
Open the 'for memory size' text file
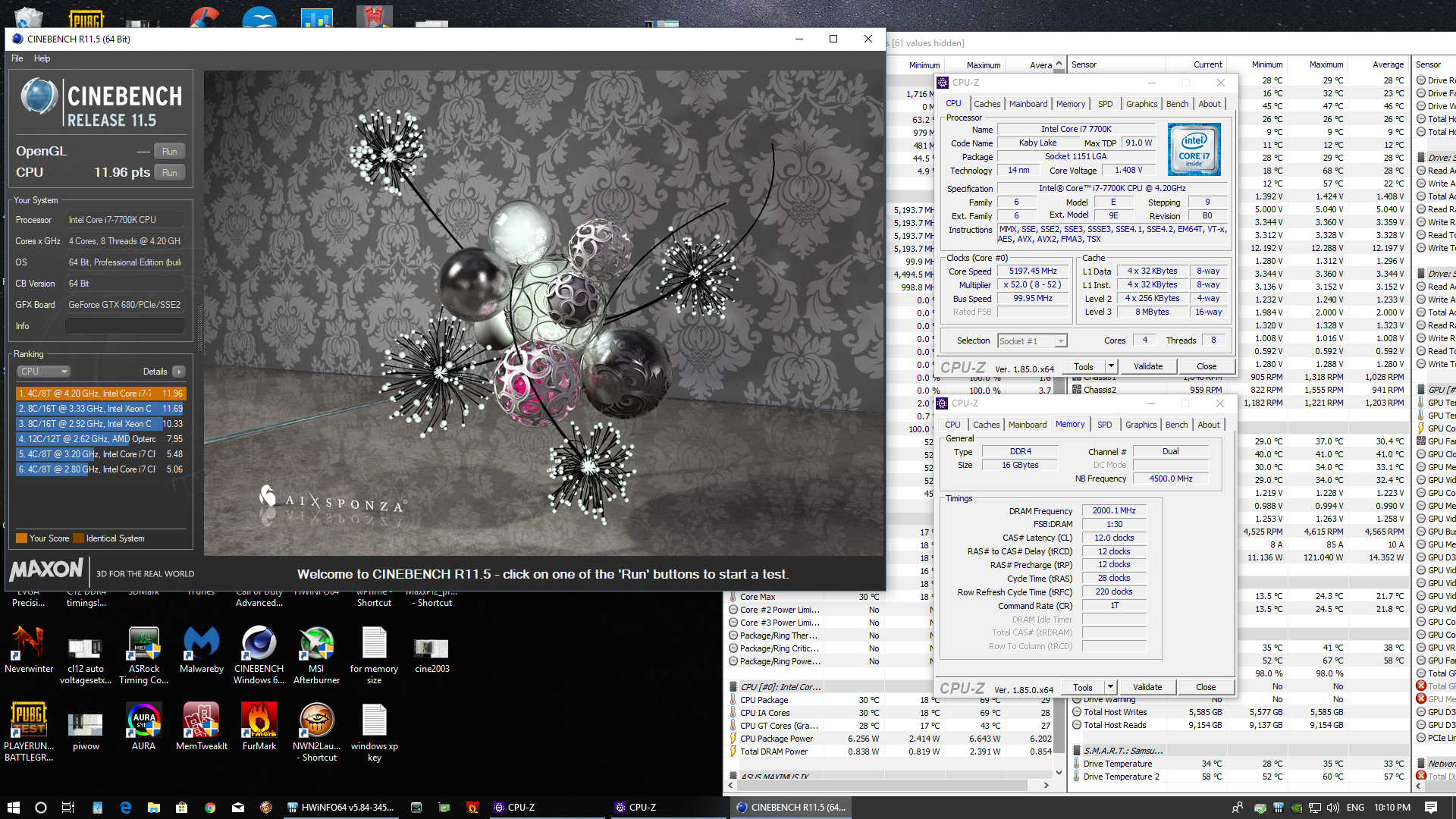point(374,655)
